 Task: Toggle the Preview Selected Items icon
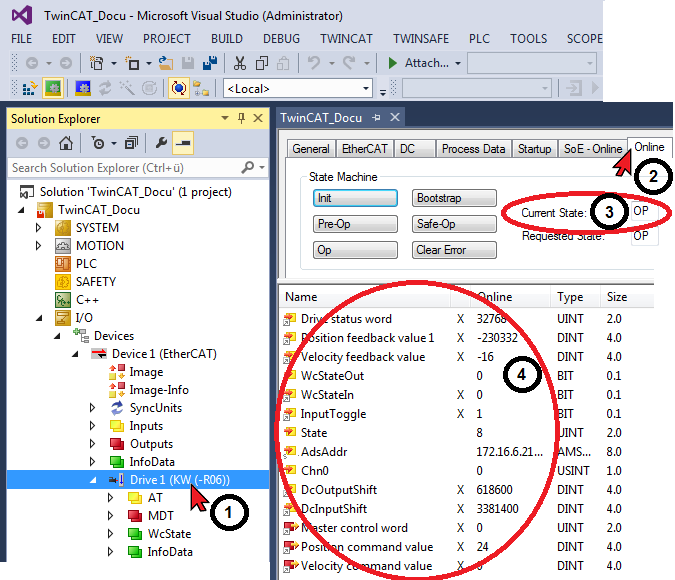coord(183,143)
